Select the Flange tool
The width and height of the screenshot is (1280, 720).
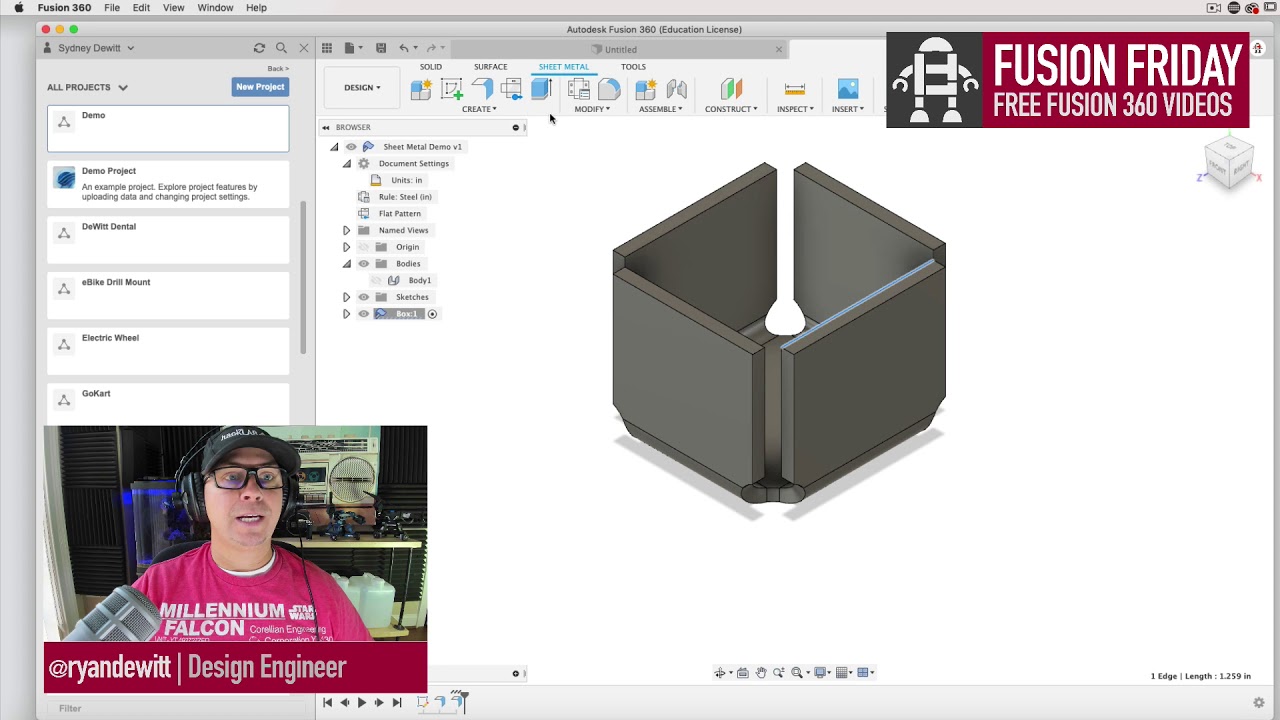(482, 90)
